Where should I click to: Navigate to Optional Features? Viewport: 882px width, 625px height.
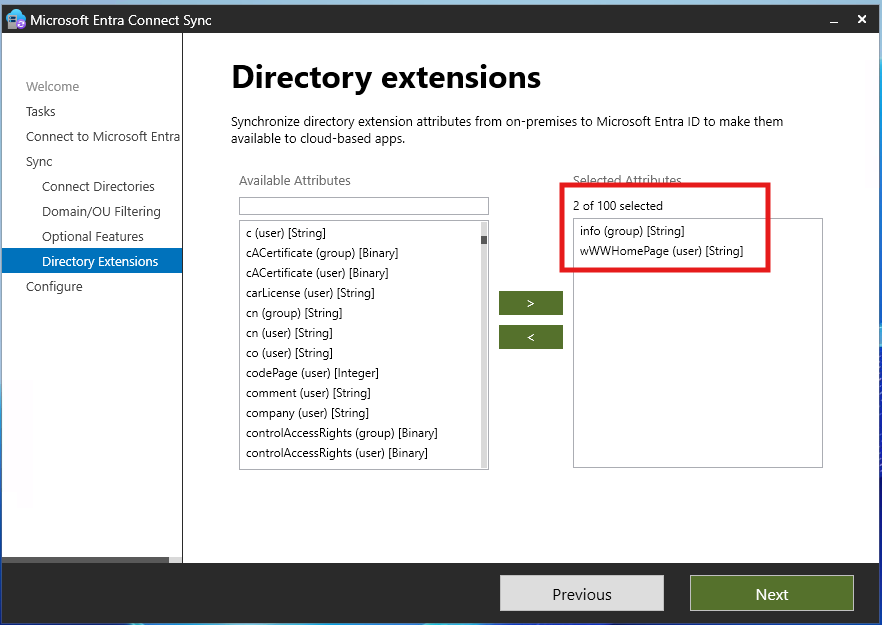94,236
